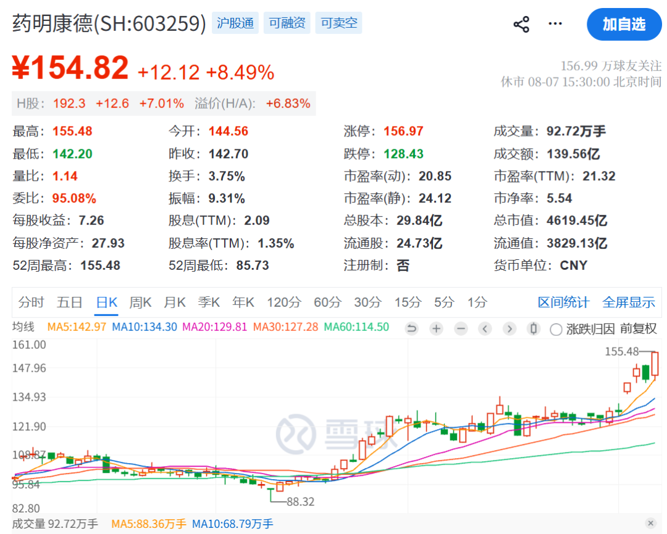Click the MA30:127.28 indicator label
667x534 pixels.
(x=285, y=327)
